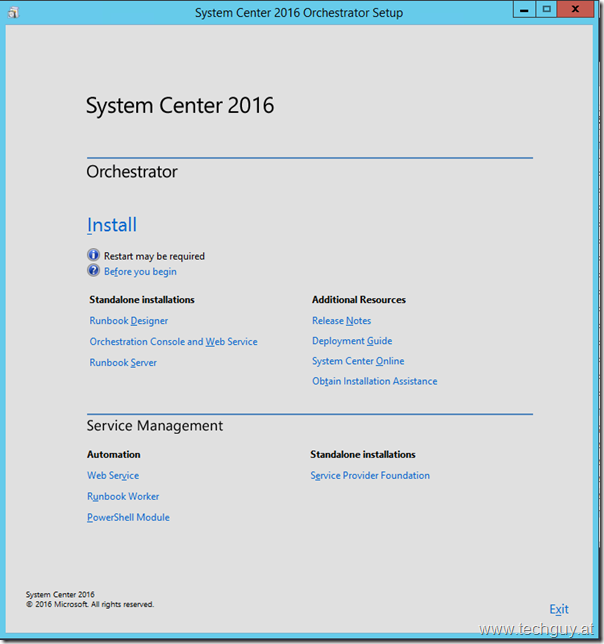Launch Runbook Server standalone installation

pyautogui.click(x=123, y=363)
